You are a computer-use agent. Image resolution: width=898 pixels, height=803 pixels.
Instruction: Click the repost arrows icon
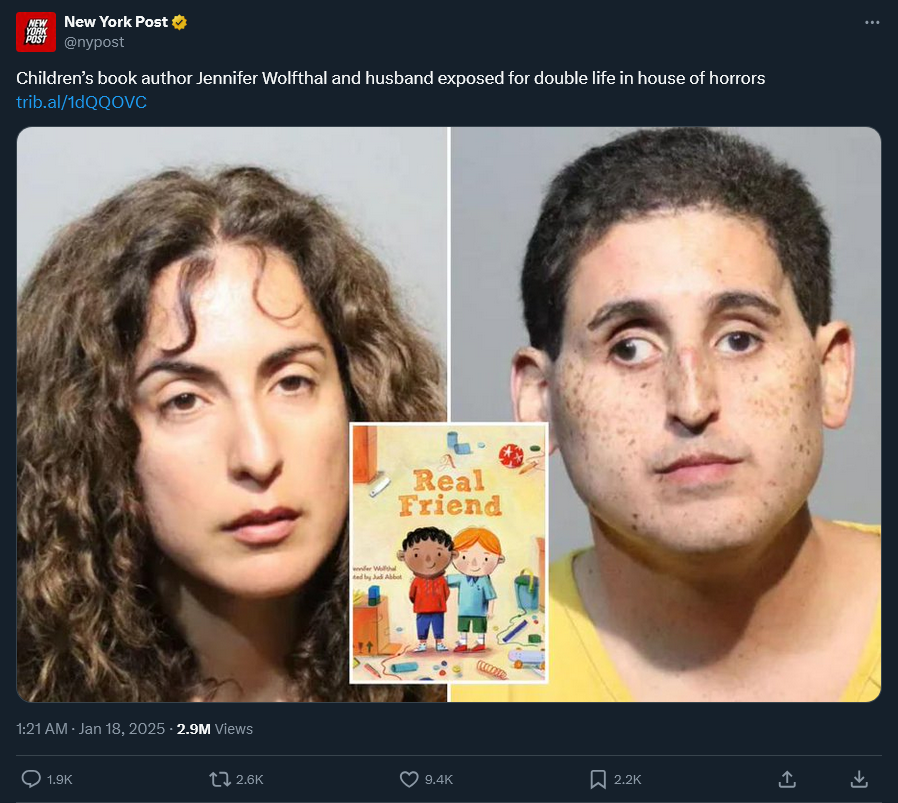pos(219,779)
